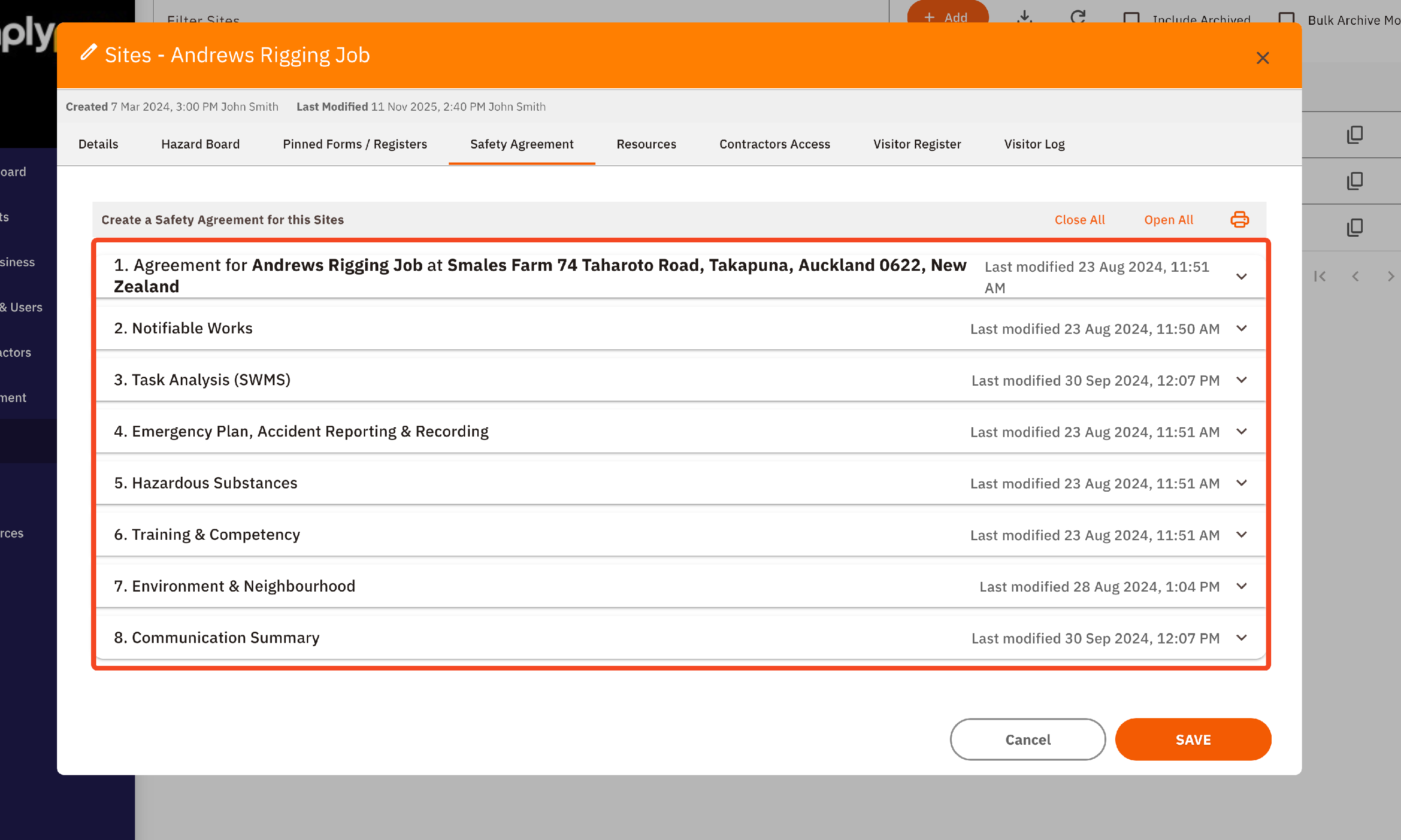Screen dimensions: 1401x840
Task: Toggle the Include Archived checkbox
Action: tap(1131, 19)
